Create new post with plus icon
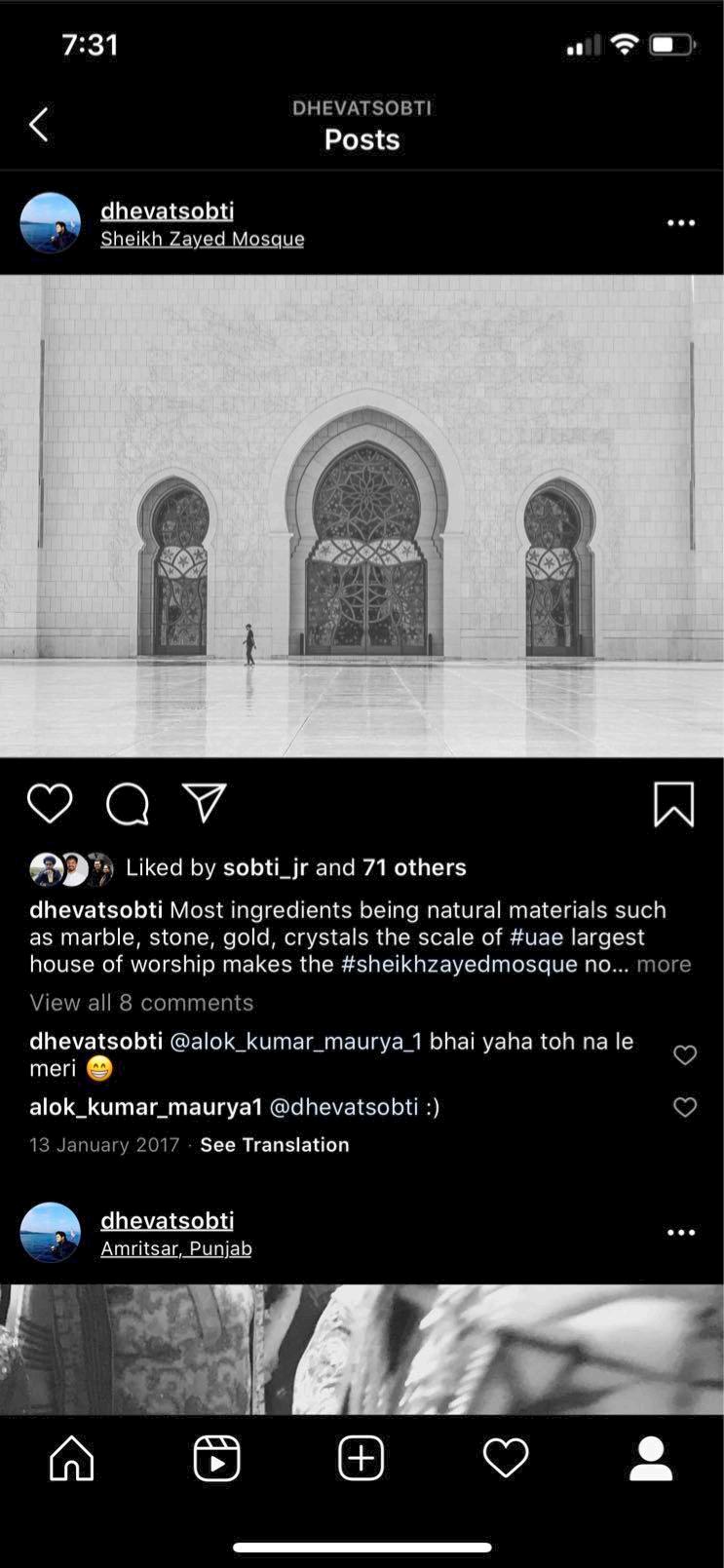This screenshot has height=1568, width=724. (362, 1459)
